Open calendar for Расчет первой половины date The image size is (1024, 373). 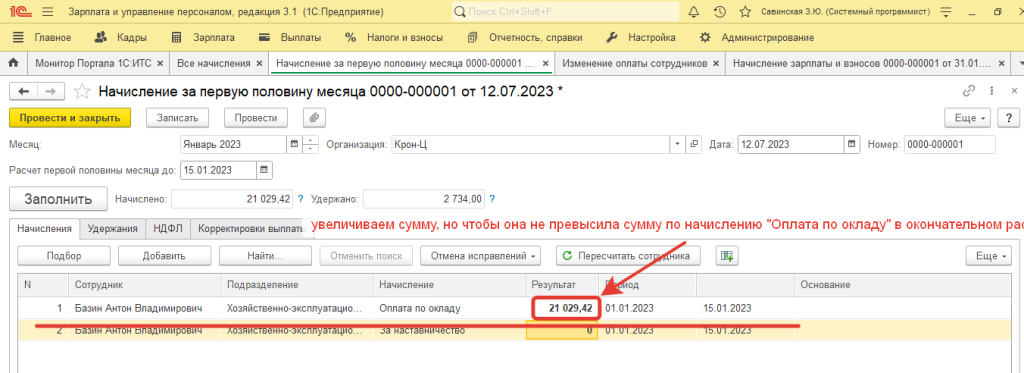pos(264,170)
